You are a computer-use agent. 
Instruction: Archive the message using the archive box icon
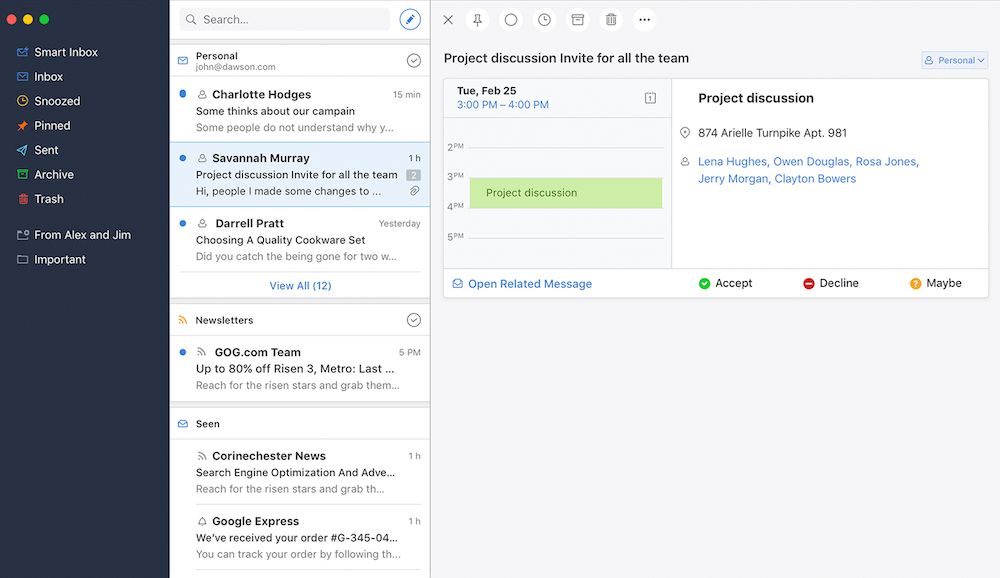click(x=577, y=20)
